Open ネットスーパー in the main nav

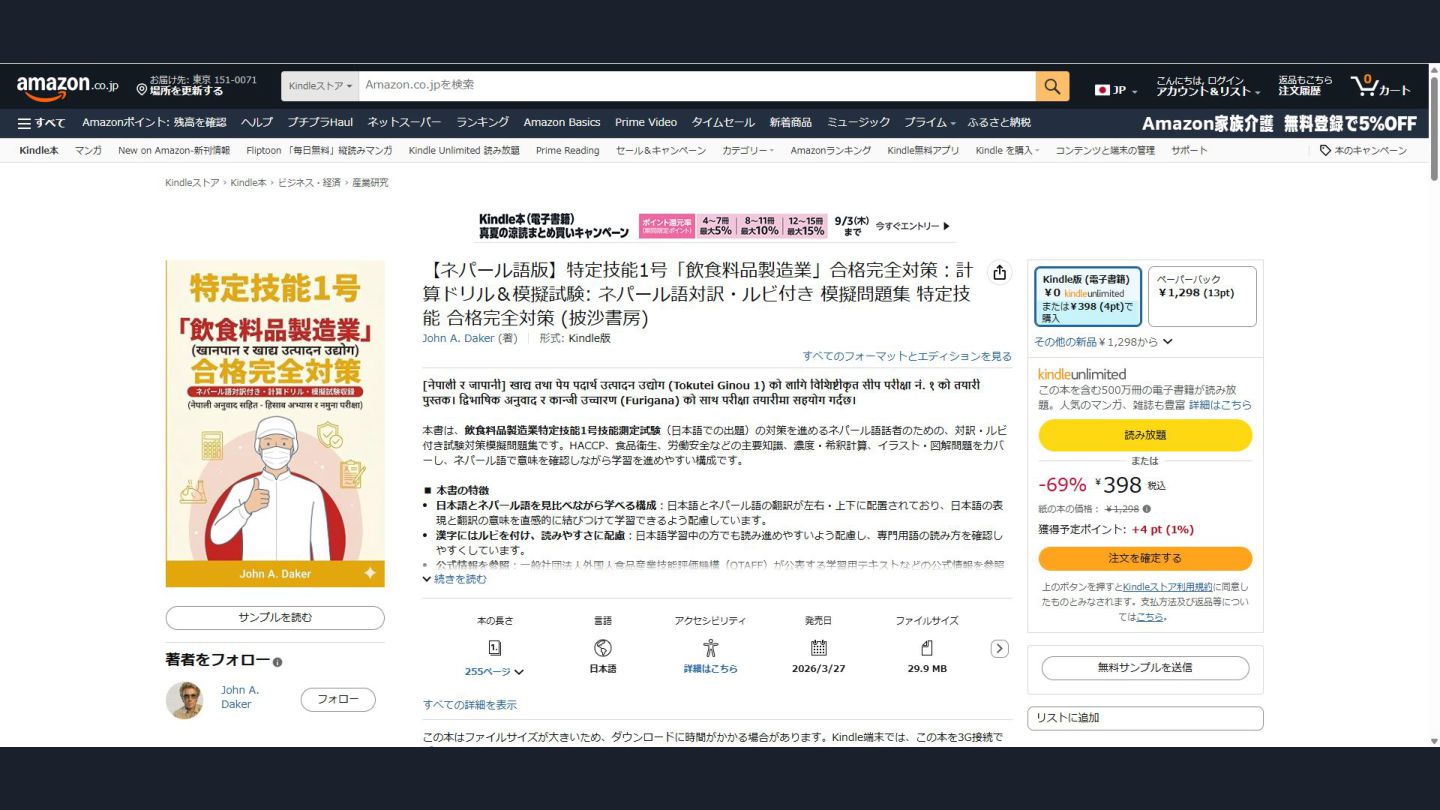coord(404,123)
